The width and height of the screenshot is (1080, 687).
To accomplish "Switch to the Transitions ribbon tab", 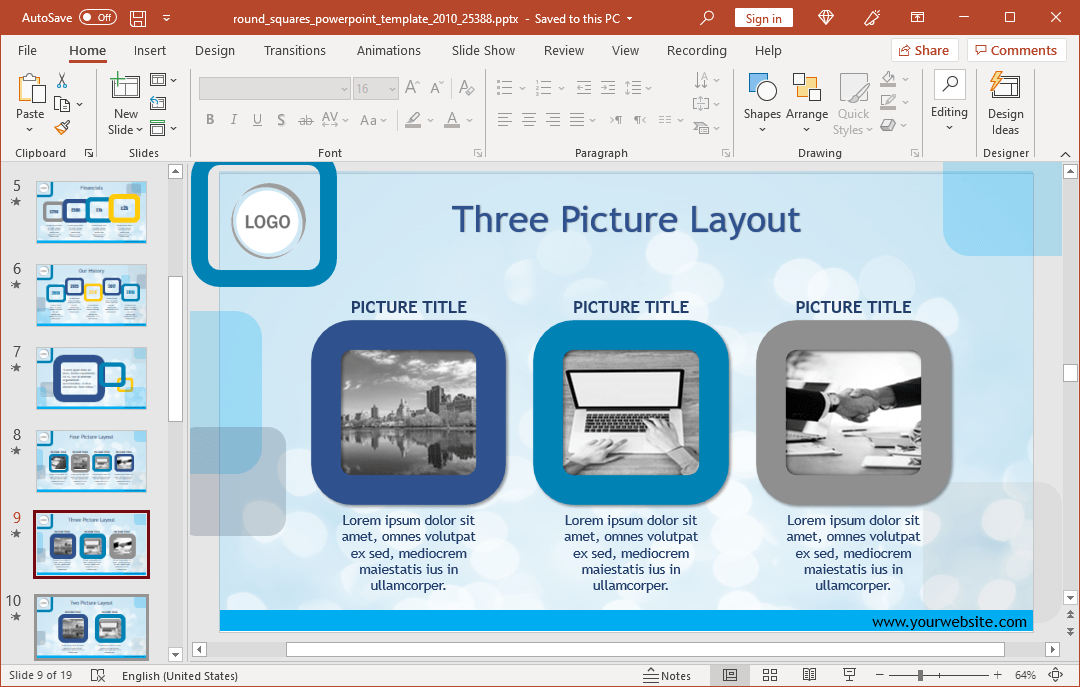I will 294,50.
